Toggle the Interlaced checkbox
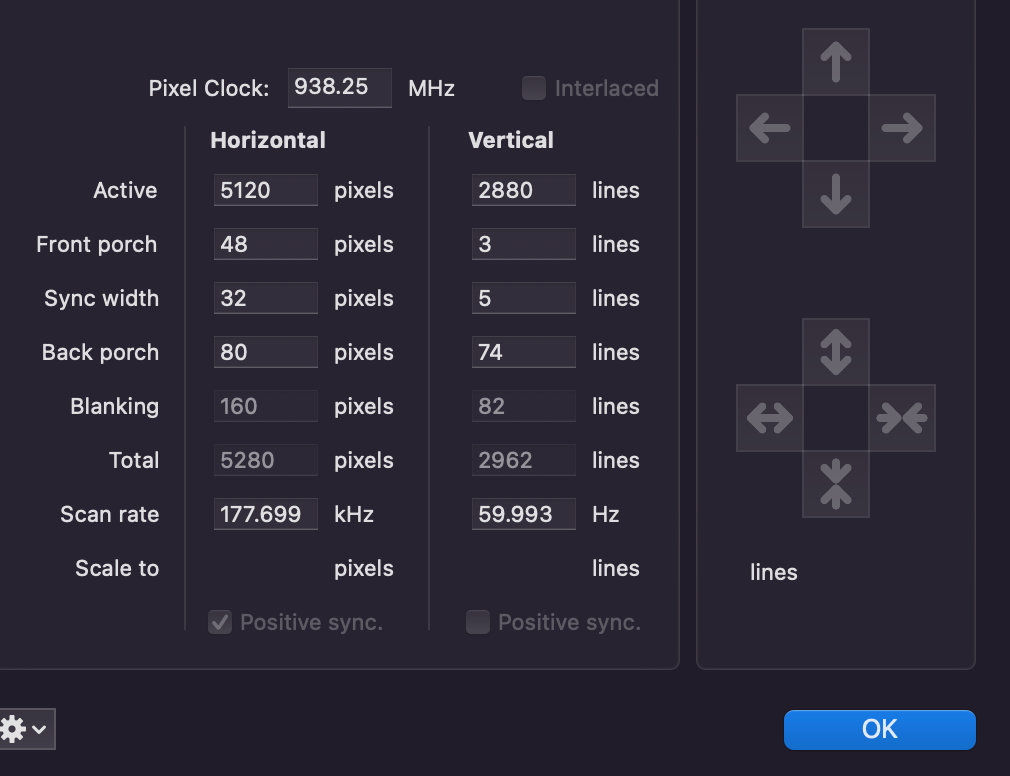 (x=533, y=88)
